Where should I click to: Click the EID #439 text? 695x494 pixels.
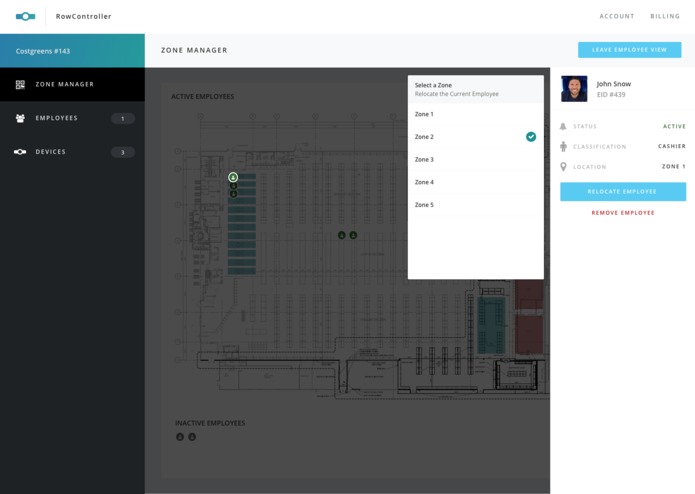click(611, 94)
